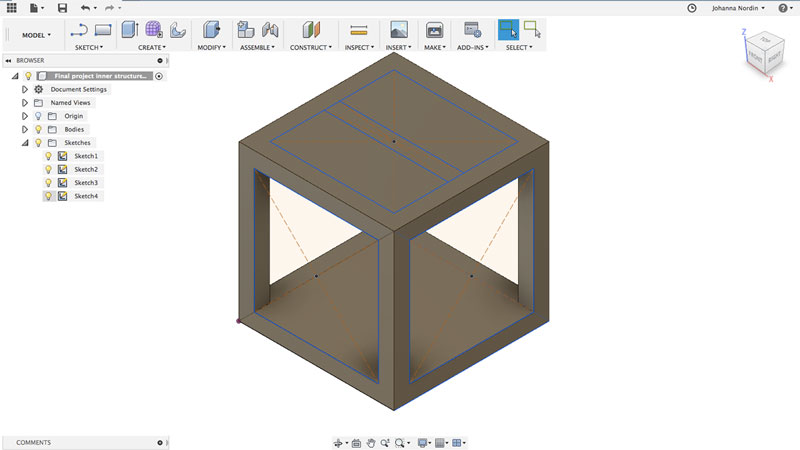Click the Insert image icon

(x=399, y=30)
